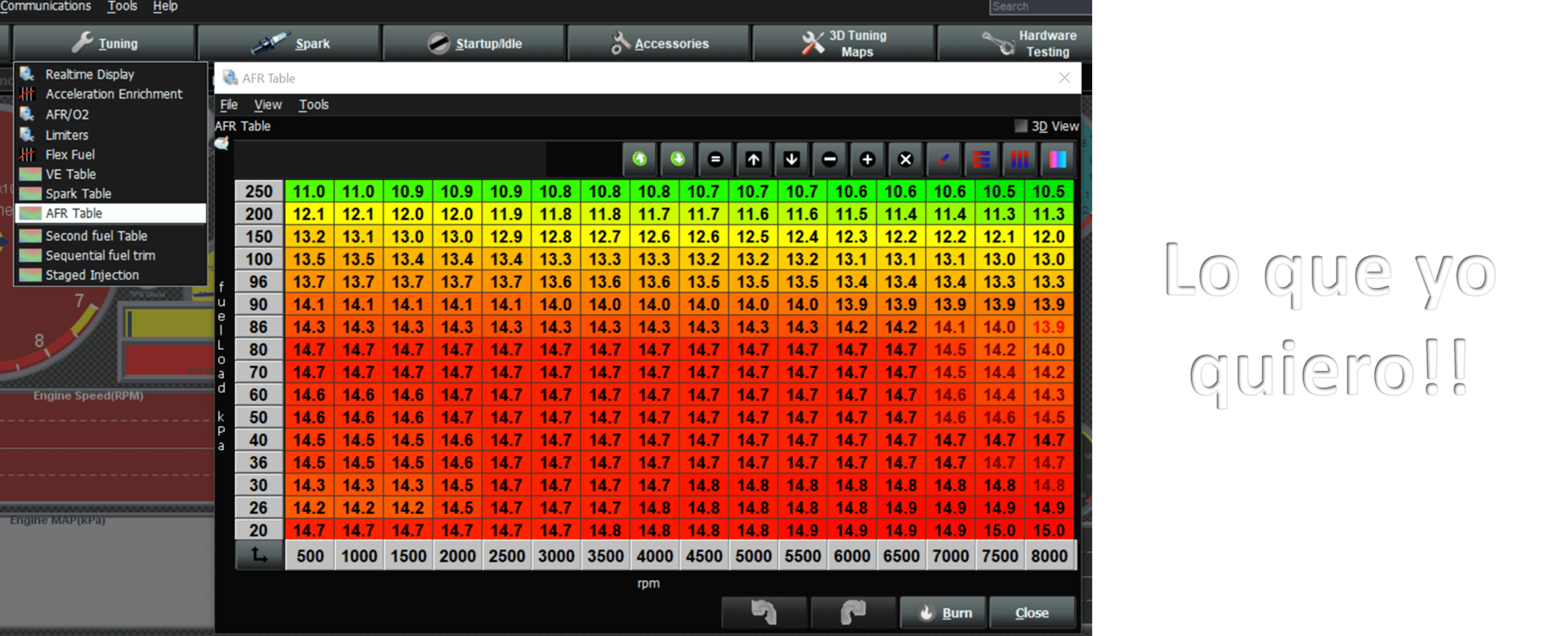This screenshot has height=636, width=1568.
Task: Click the Staged Injection thumbnail icon
Action: click(30, 275)
